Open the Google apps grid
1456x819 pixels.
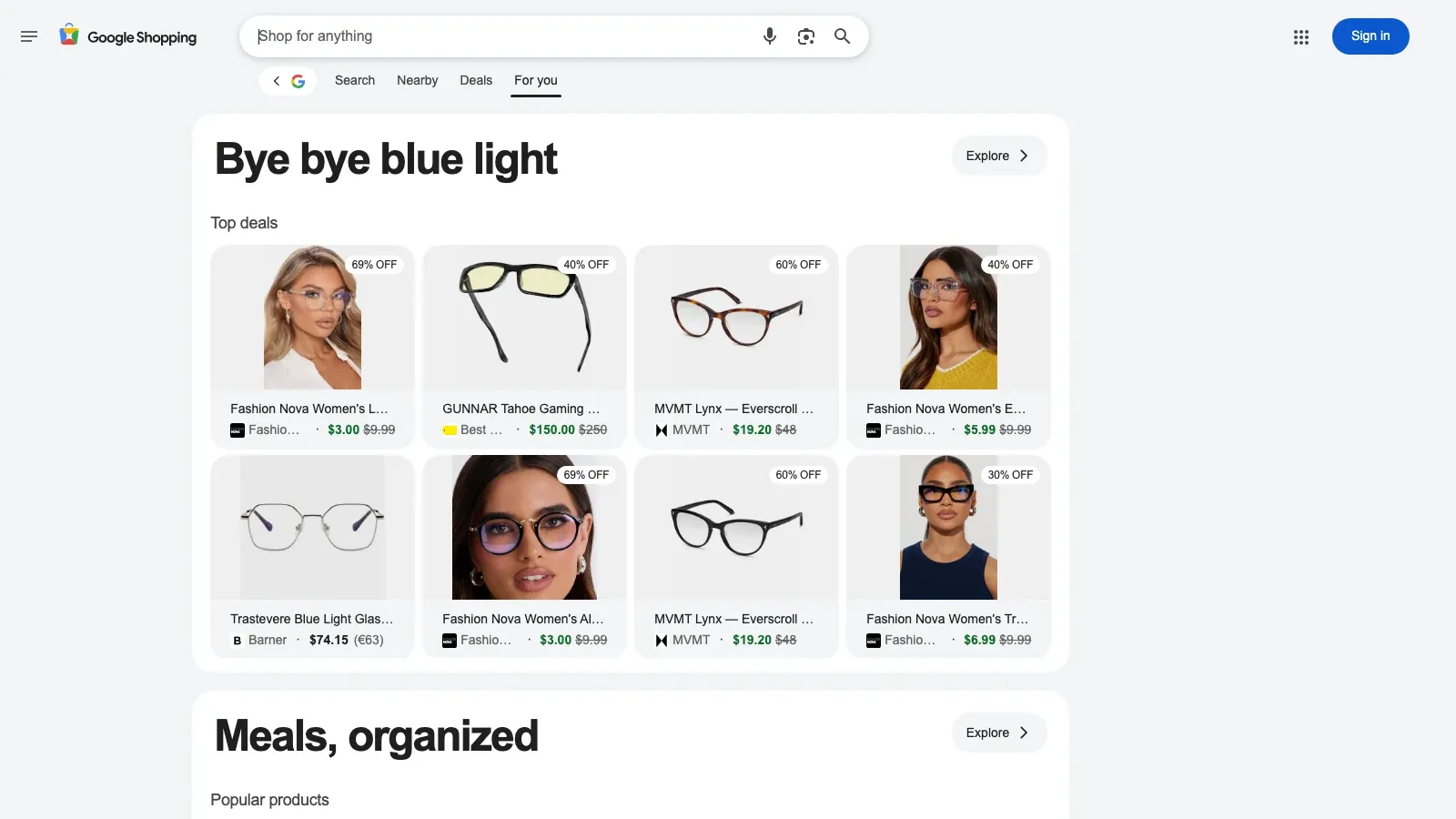[x=1301, y=37]
